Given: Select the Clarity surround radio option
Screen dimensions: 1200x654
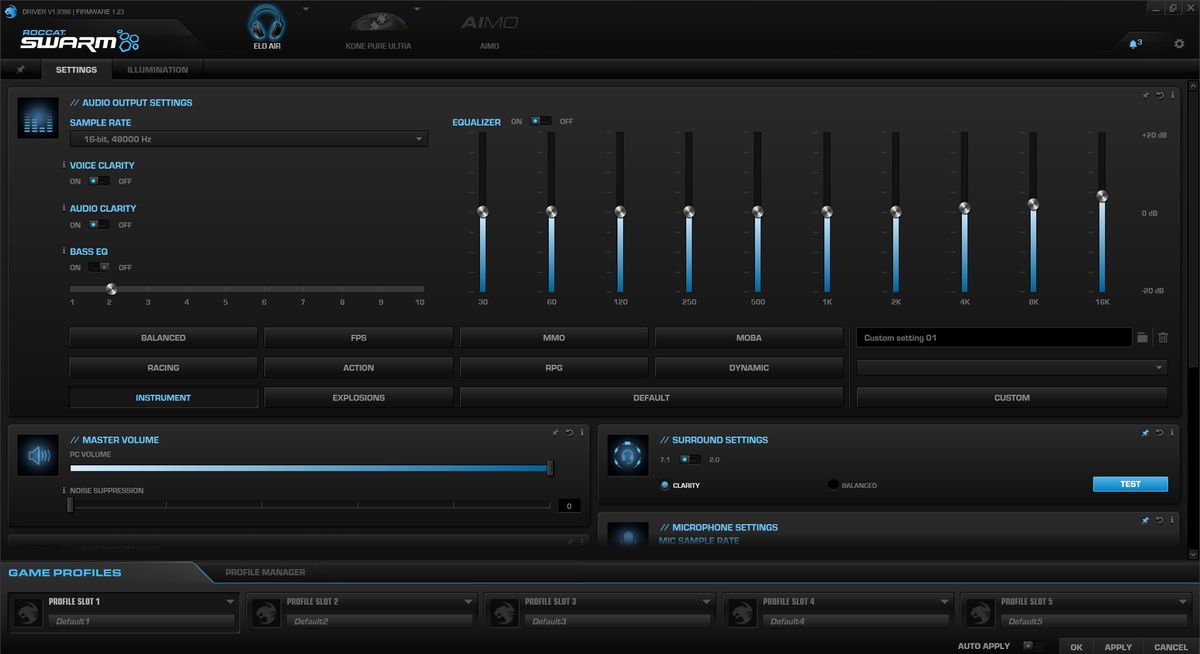Looking at the screenshot, I should pos(665,485).
